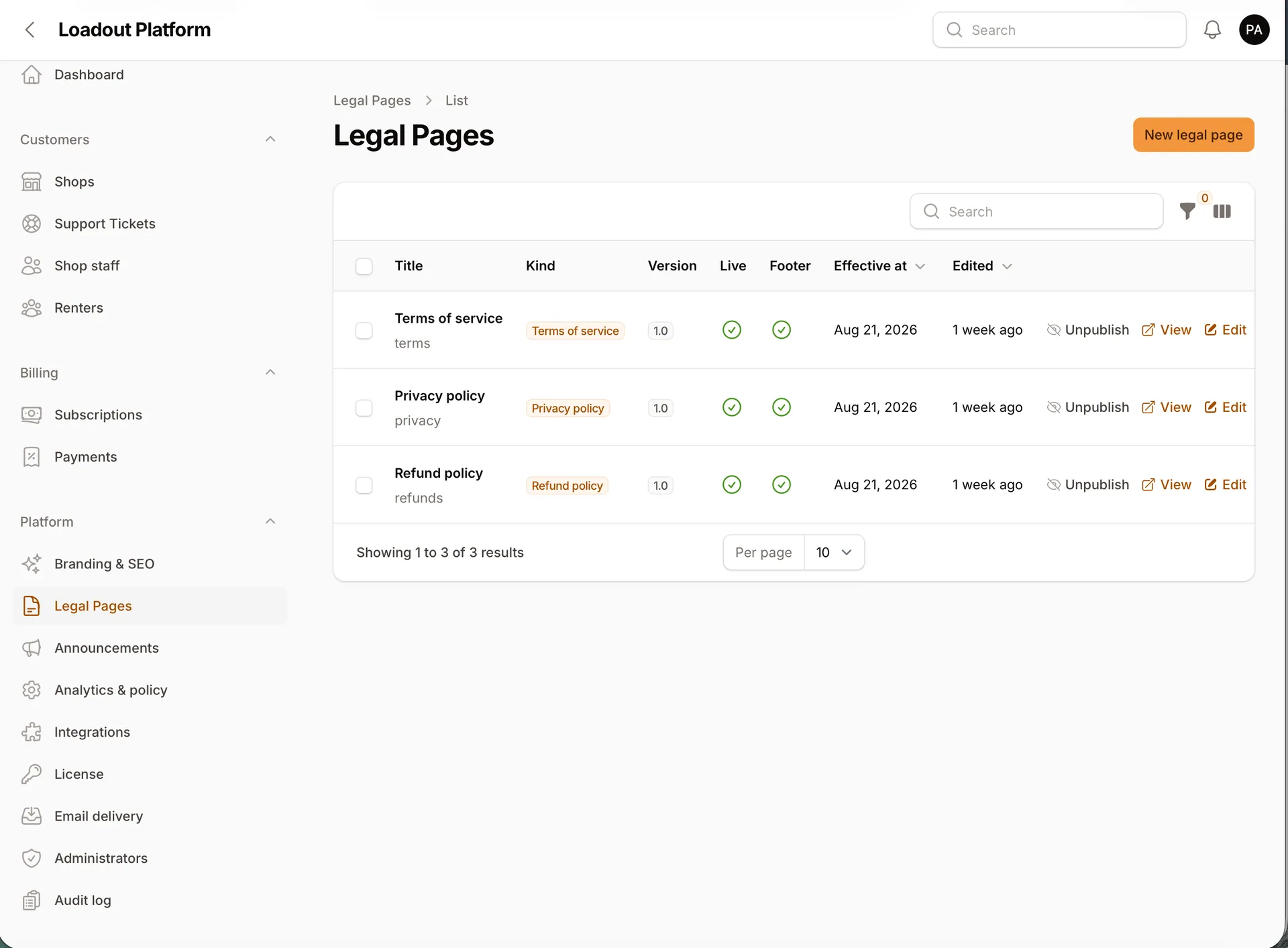Focus the table Search field

click(1036, 211)
